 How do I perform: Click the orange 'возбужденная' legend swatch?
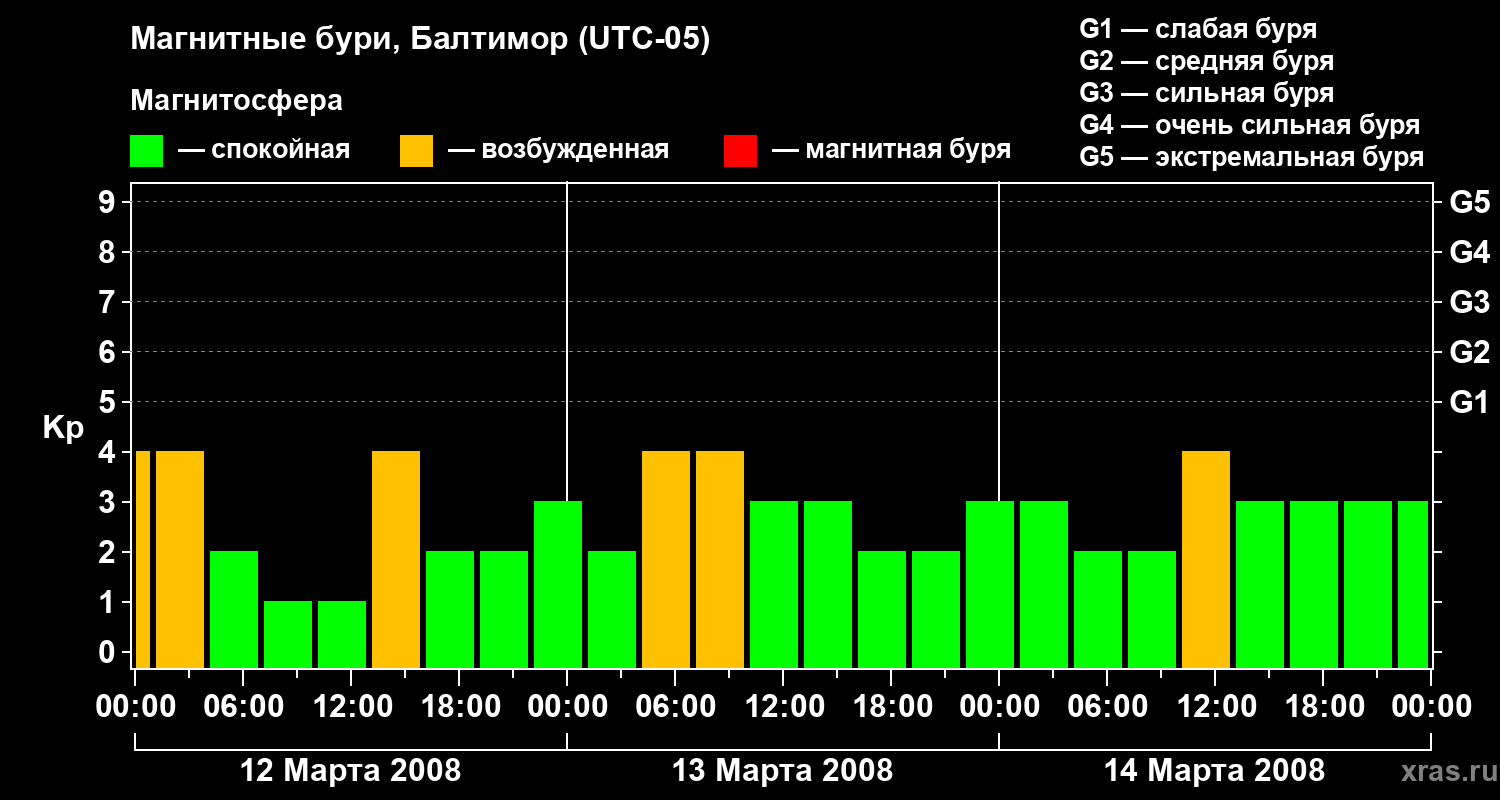[x=416, y=151]
